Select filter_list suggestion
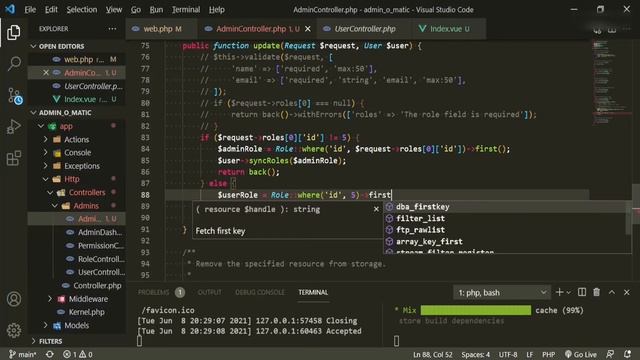This screenshot has height=360, width=640. click(x=505, y=218)
